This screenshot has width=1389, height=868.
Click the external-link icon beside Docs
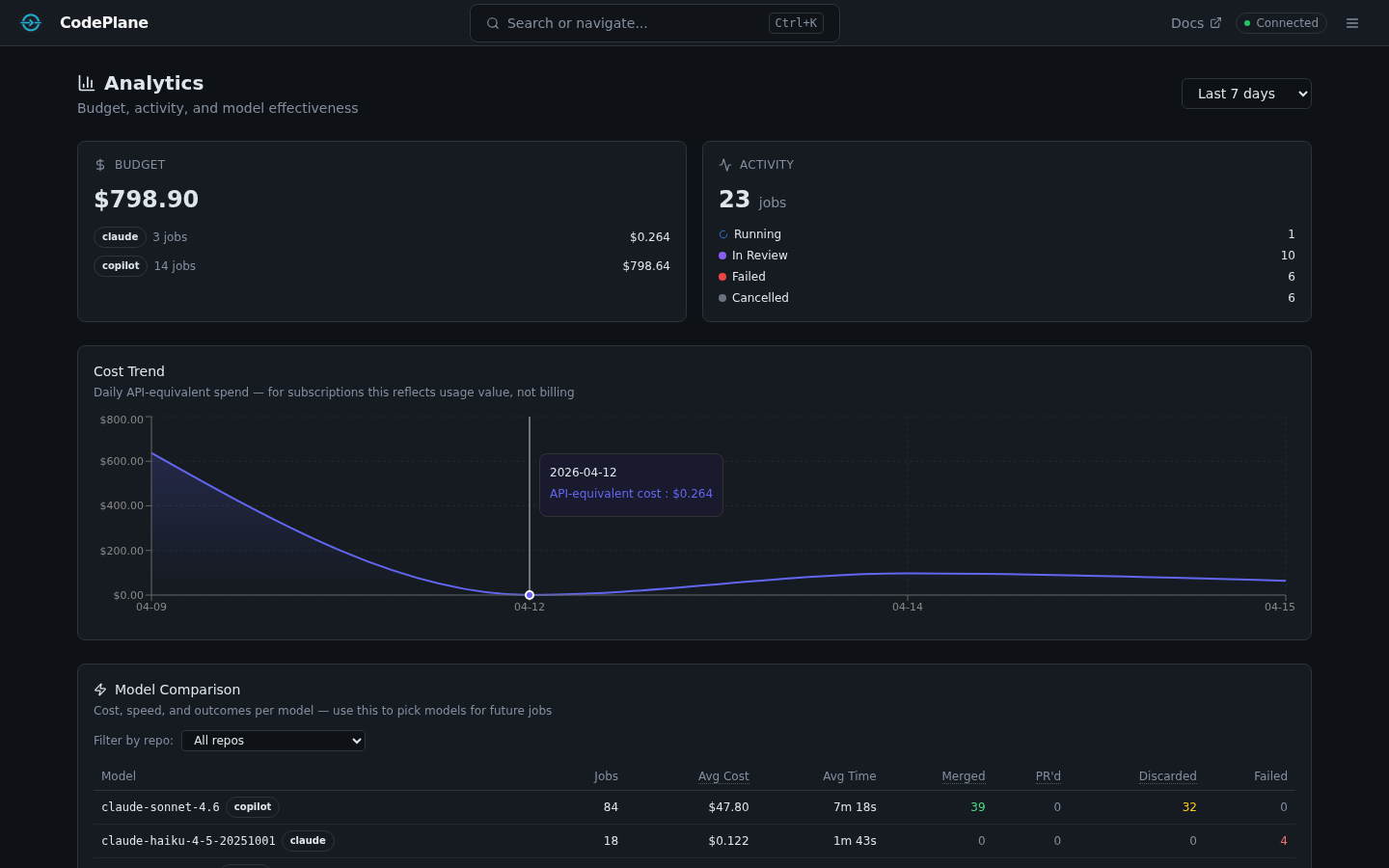point(1217,22)
